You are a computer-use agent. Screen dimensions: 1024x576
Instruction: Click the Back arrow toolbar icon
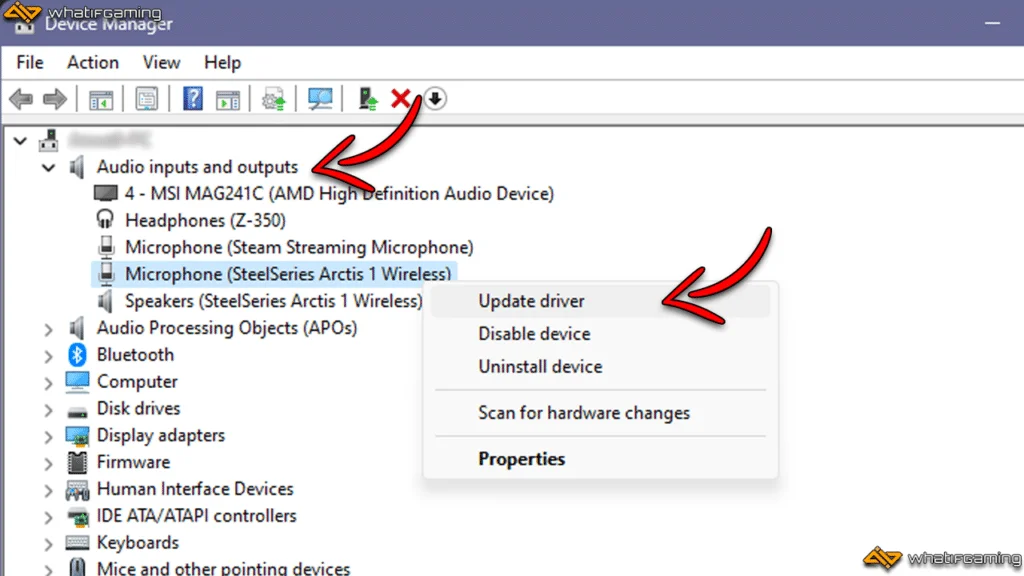(x=20, y=99)
